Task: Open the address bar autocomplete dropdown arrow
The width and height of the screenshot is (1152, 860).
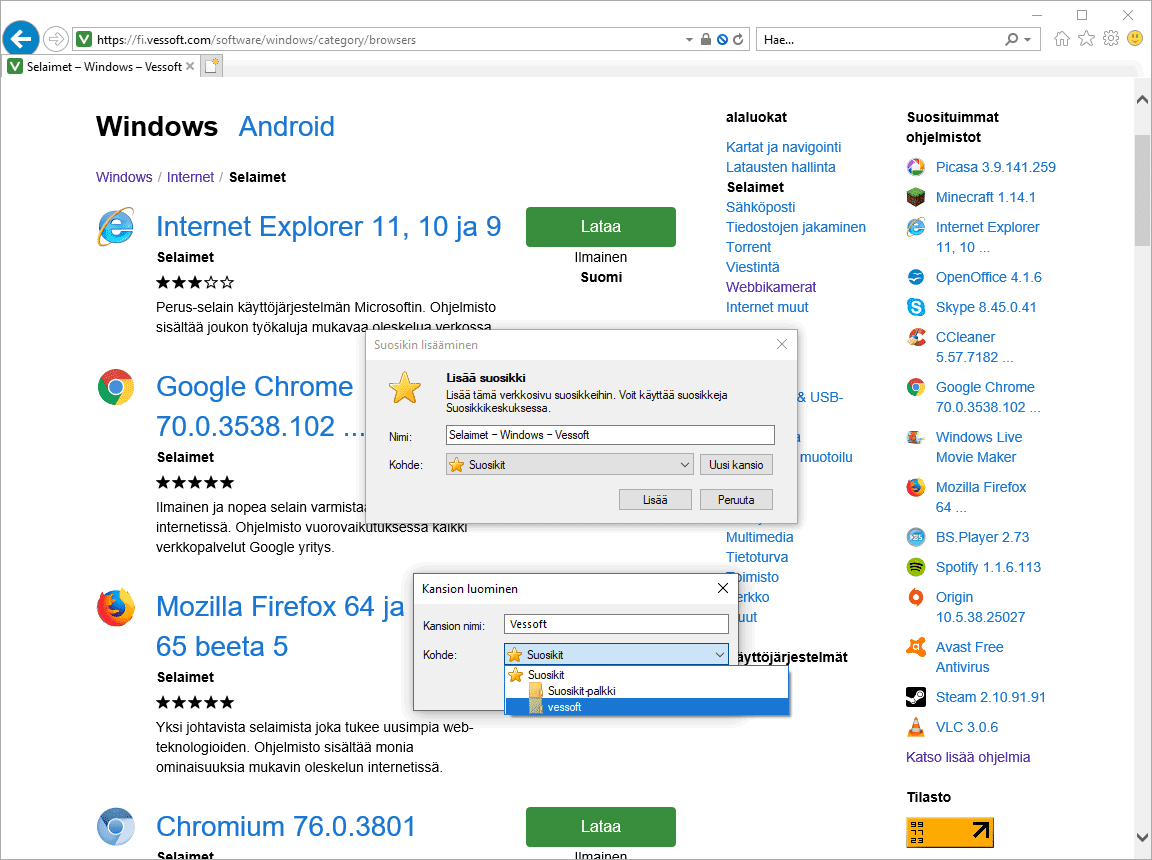Action: (x=689, y=40)
